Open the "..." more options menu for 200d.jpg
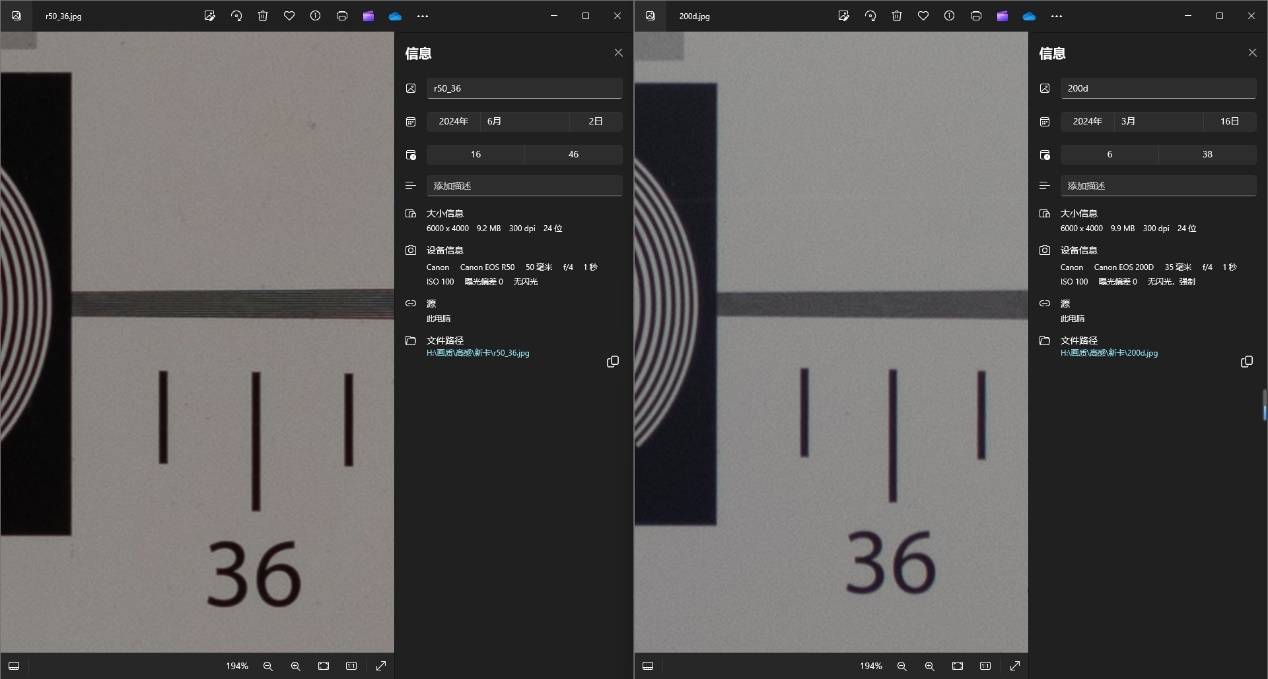The image size is (1268, 679). click(x=1056, y=16)
